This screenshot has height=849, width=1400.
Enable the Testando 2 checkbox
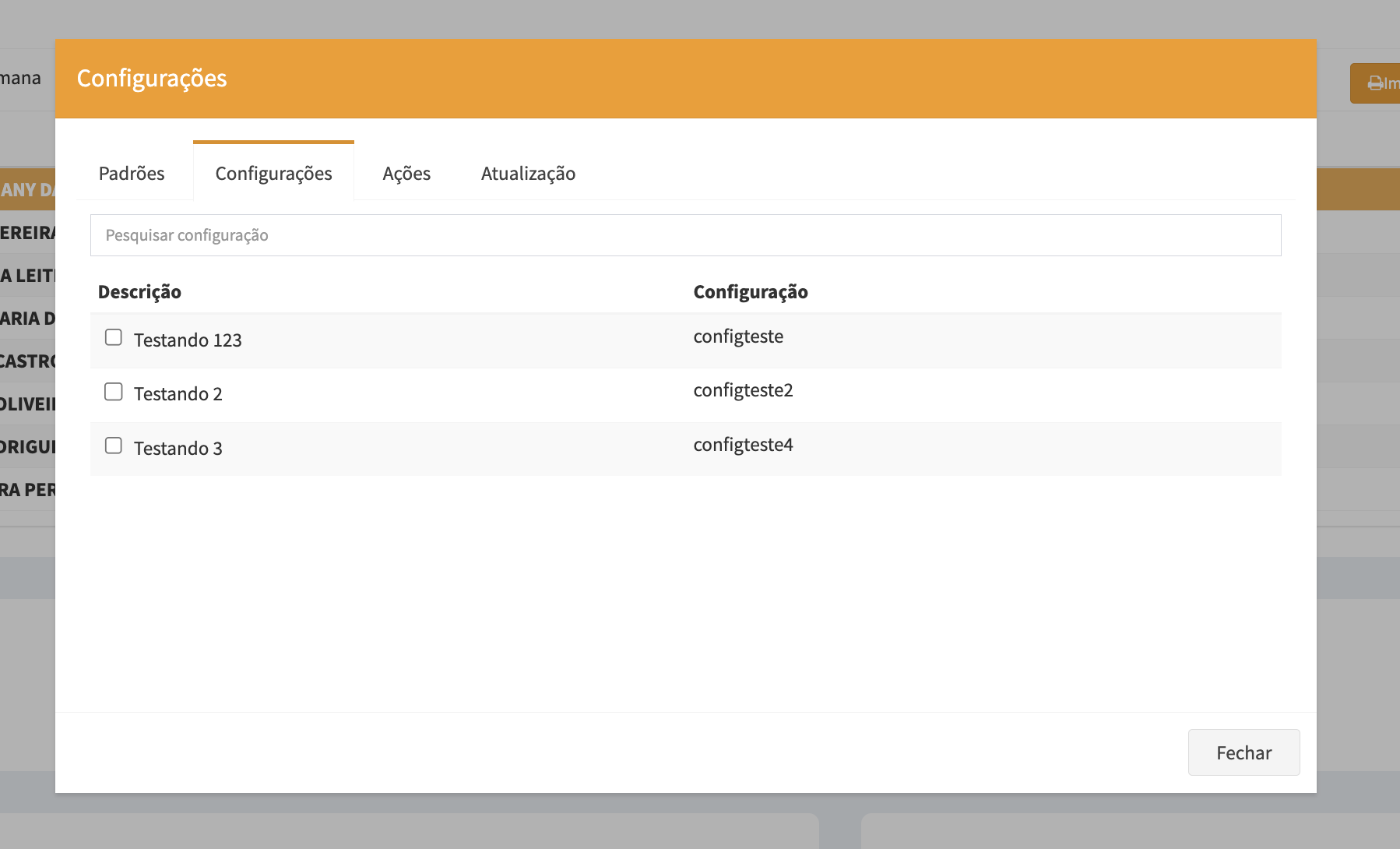pos(114,392)
